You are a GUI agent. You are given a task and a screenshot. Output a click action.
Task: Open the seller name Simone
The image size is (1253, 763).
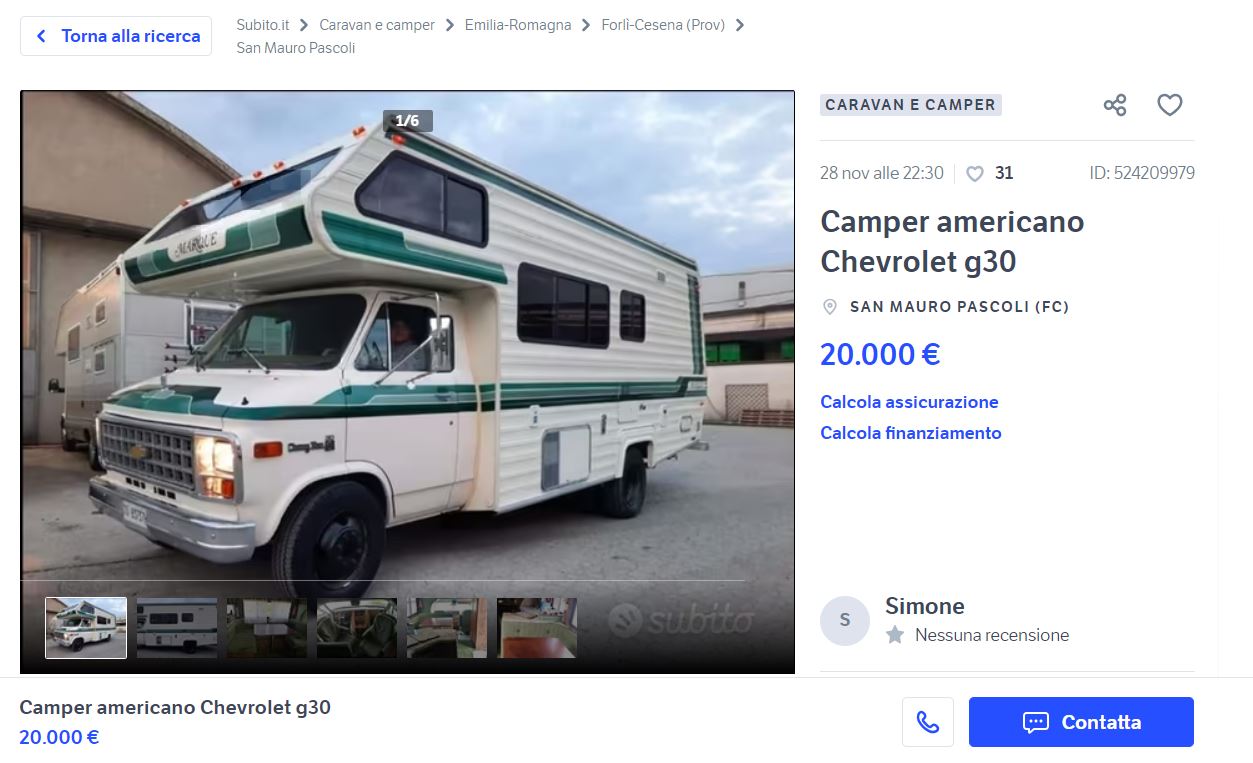[925, 606]
